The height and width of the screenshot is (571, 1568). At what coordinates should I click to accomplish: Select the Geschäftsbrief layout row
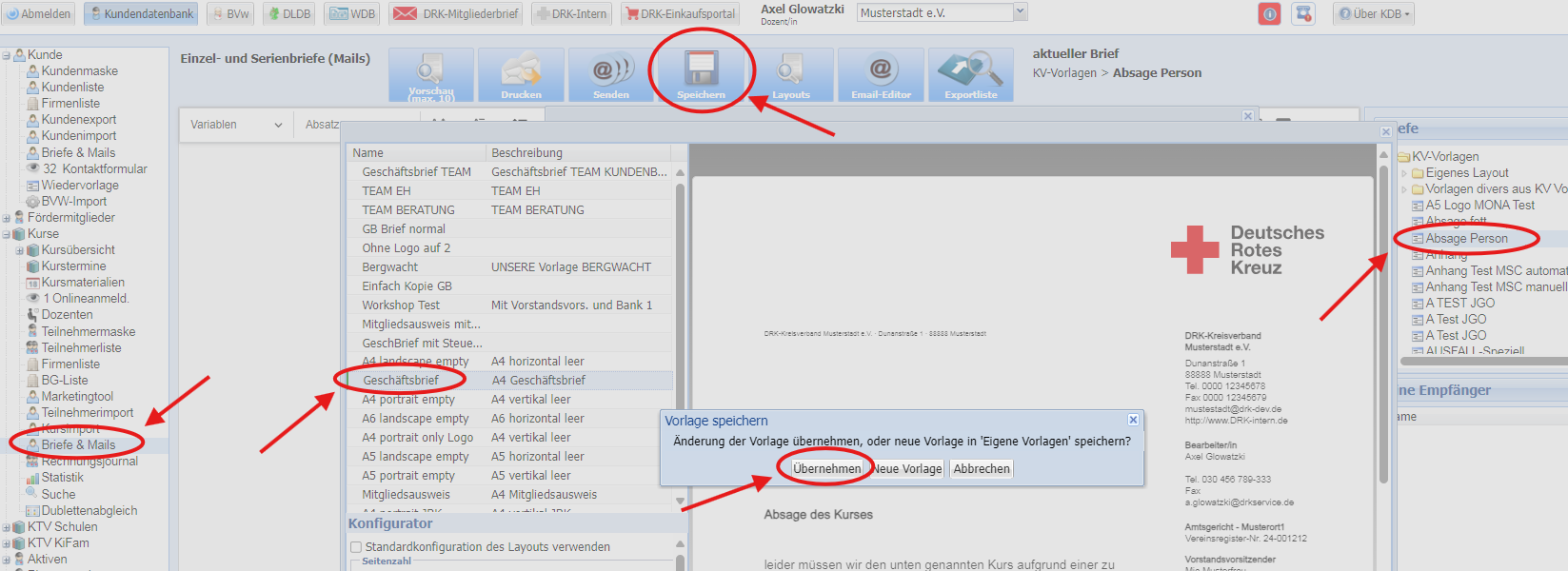(401, 381)
